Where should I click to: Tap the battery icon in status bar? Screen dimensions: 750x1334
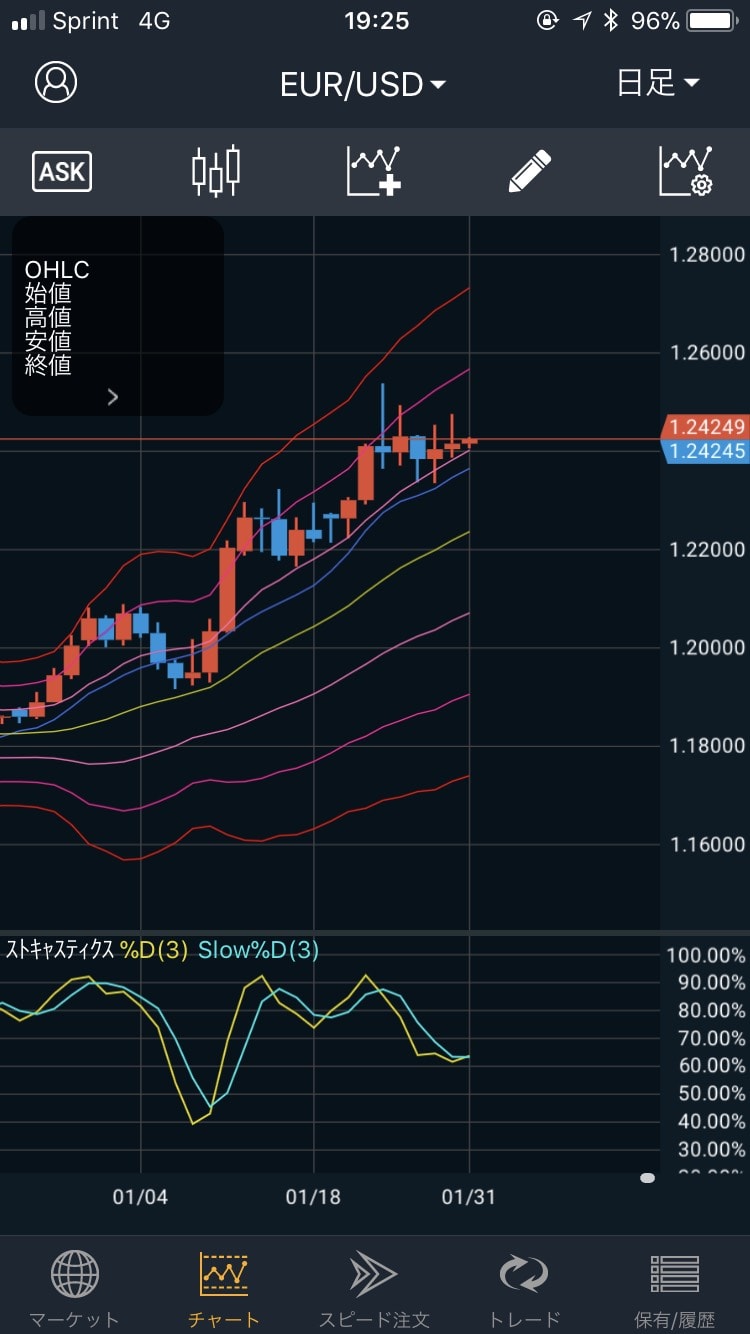(x=714, y=21)
